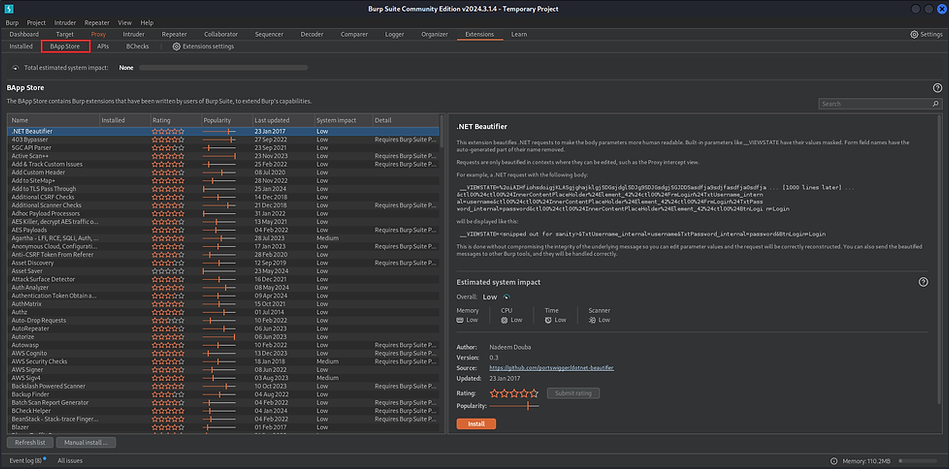The height and width of the screenshot is (469, 949).
Task: Switch to the Dashboard tab
Action: click(24, 34)
